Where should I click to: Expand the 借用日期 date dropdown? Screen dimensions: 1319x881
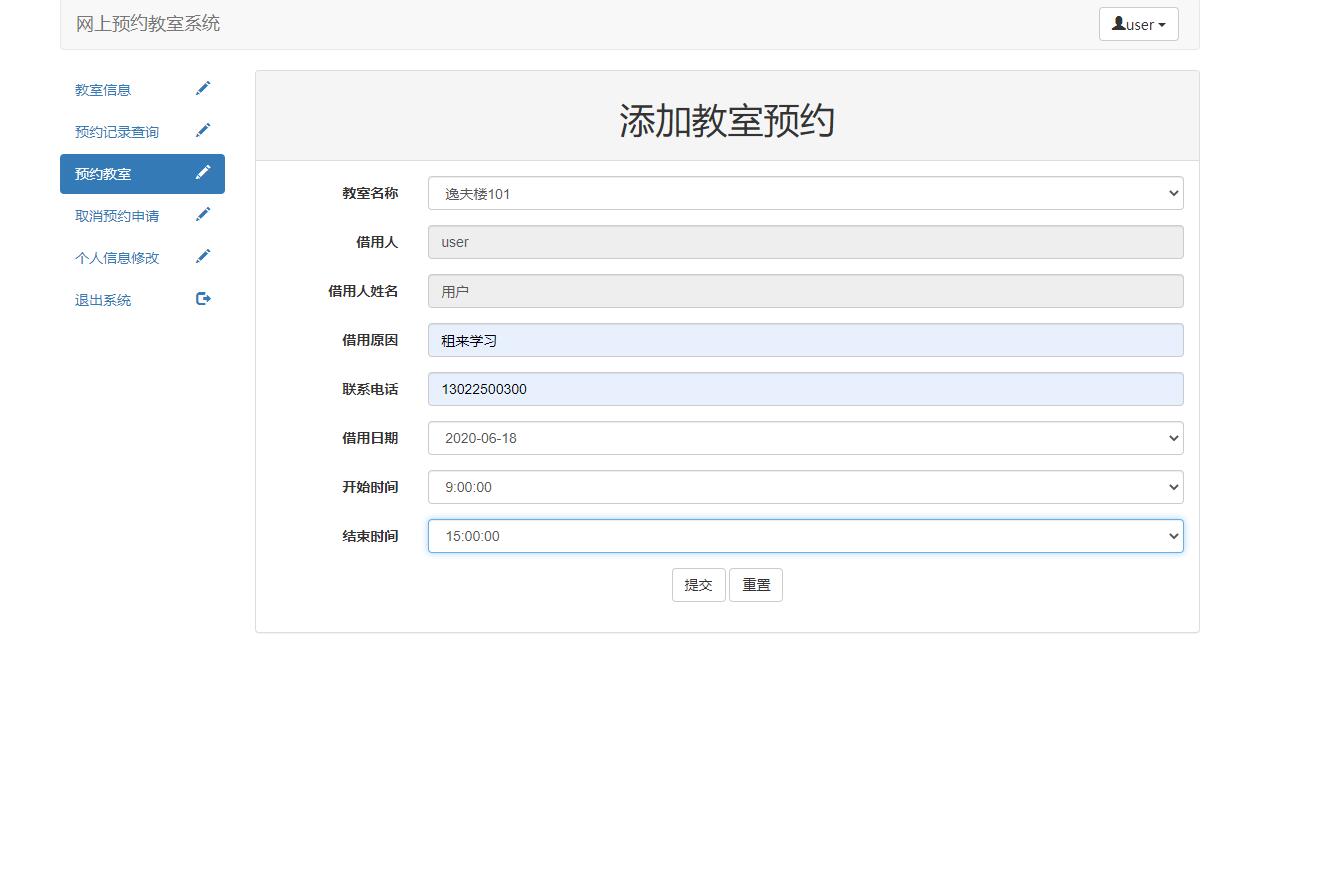[1171, 438]
